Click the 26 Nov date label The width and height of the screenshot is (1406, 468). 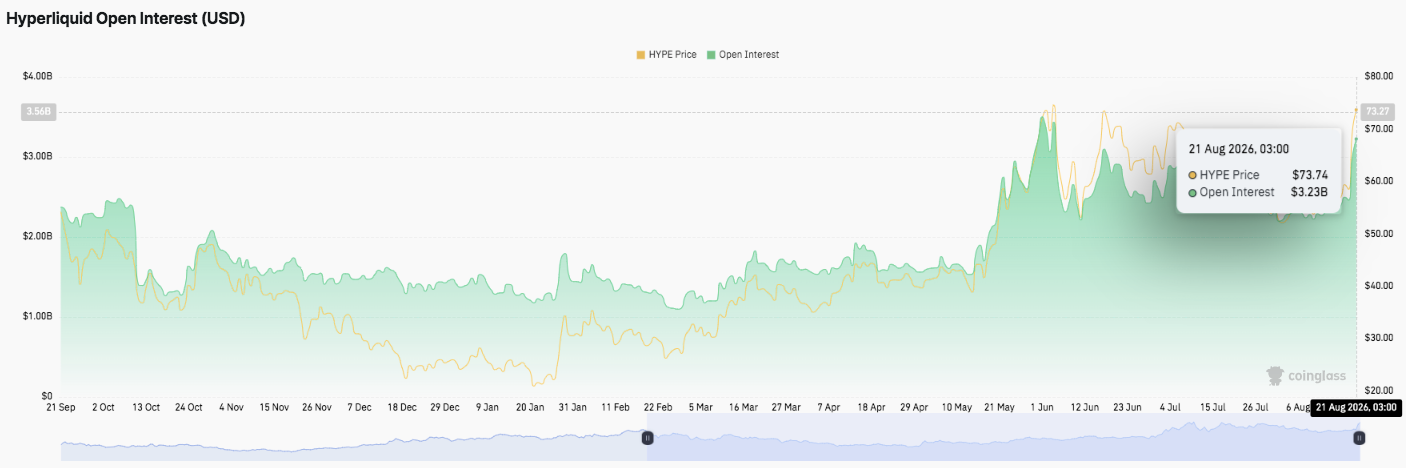tap(316, 408)
